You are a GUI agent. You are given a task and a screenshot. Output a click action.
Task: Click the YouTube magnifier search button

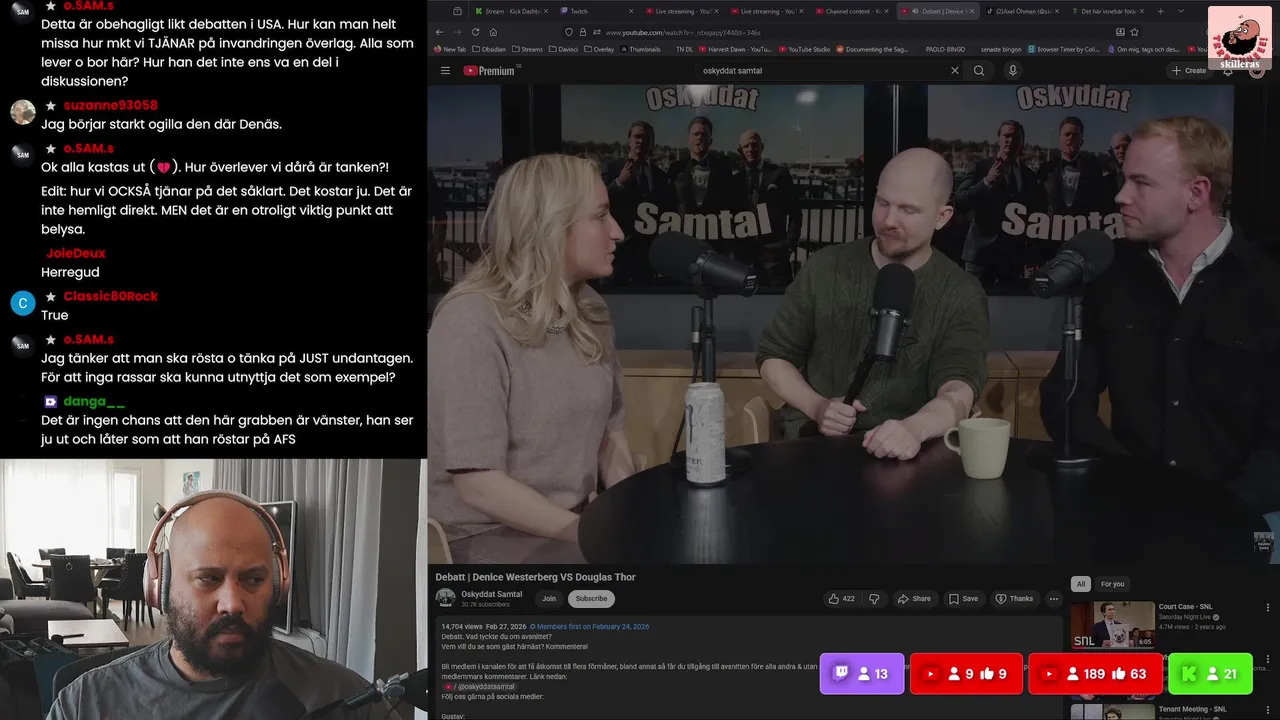[x=979, y=71]
